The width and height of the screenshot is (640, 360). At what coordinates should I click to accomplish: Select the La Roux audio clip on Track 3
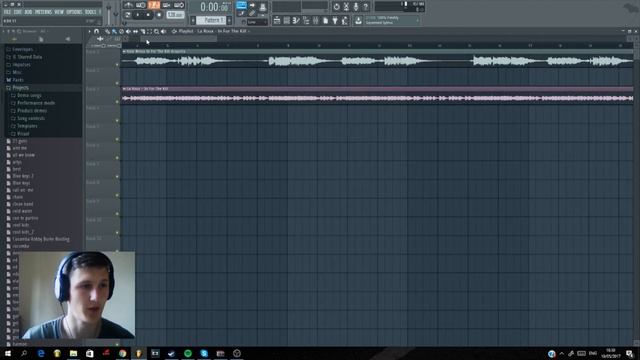(377, 96)
